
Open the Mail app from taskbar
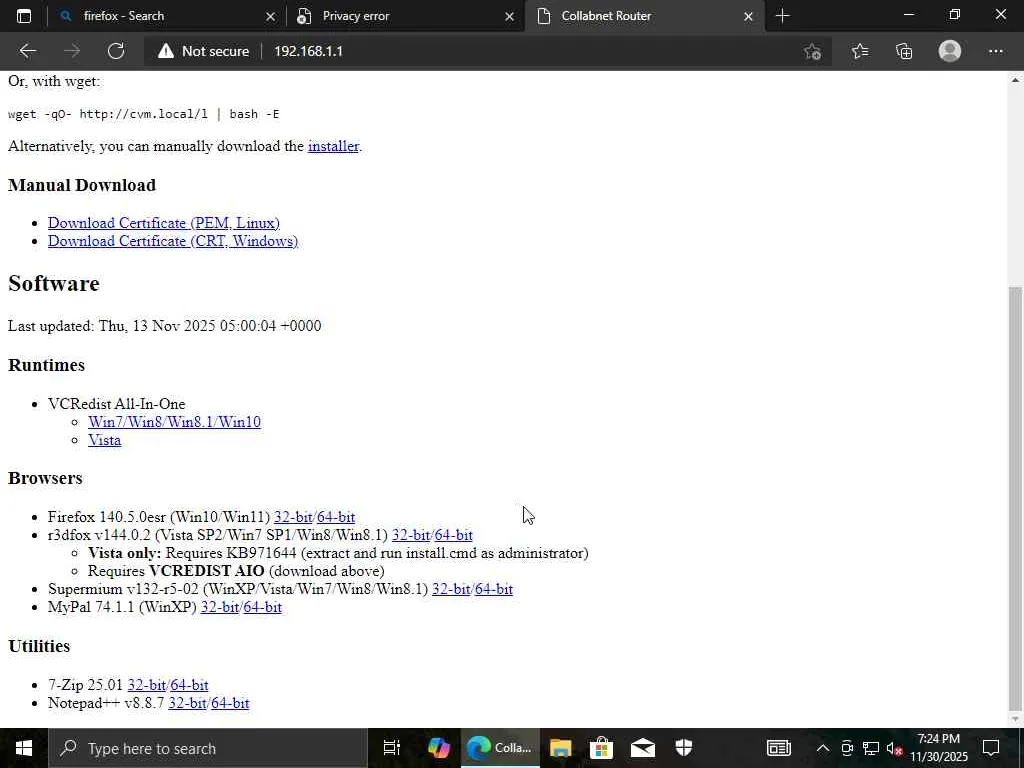(x=643, y=748)
